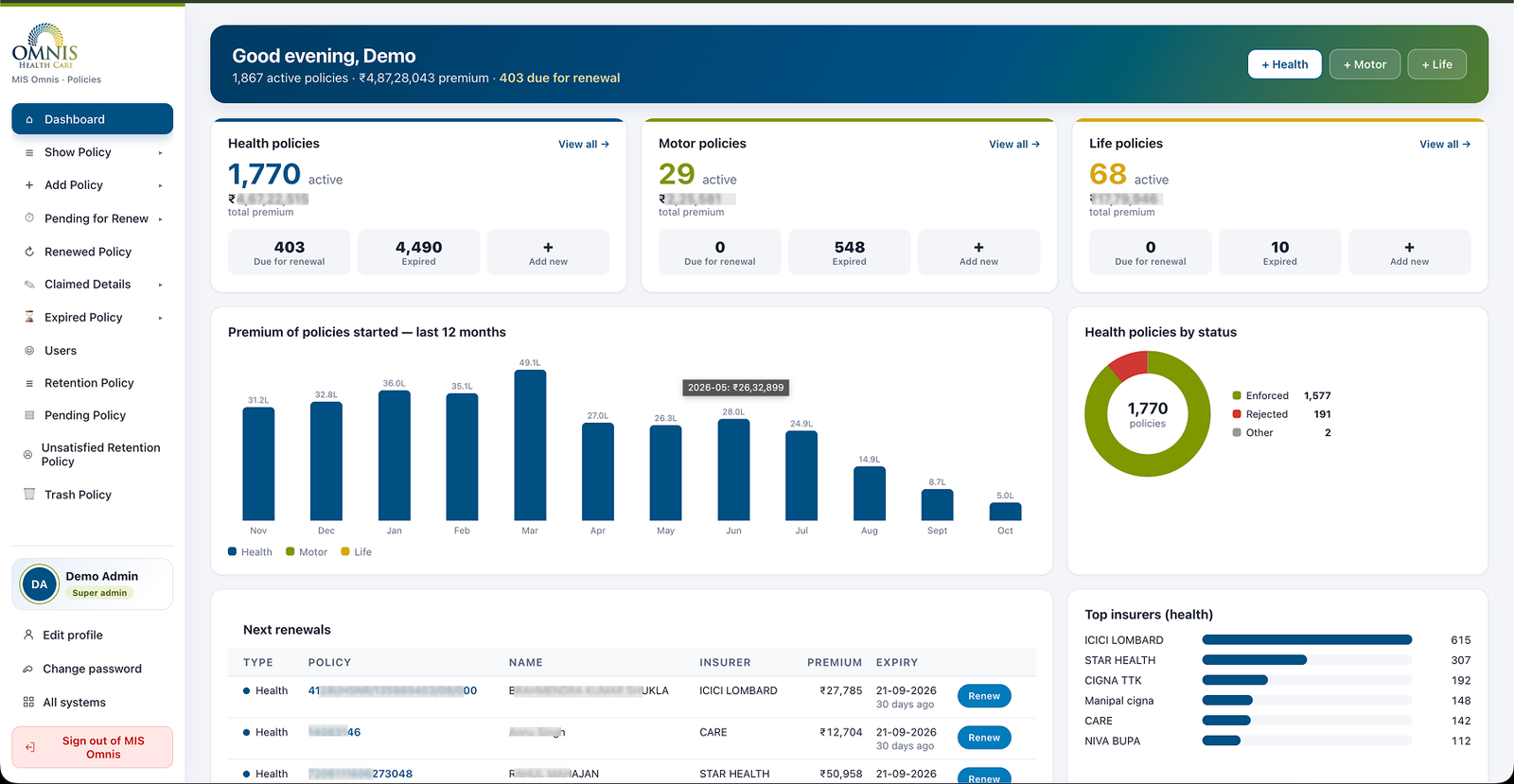Click the face icon beside Unsatisfied Retention Policy
The image size is (1514, 784).
pyautogui.click(x=28, y=455)
